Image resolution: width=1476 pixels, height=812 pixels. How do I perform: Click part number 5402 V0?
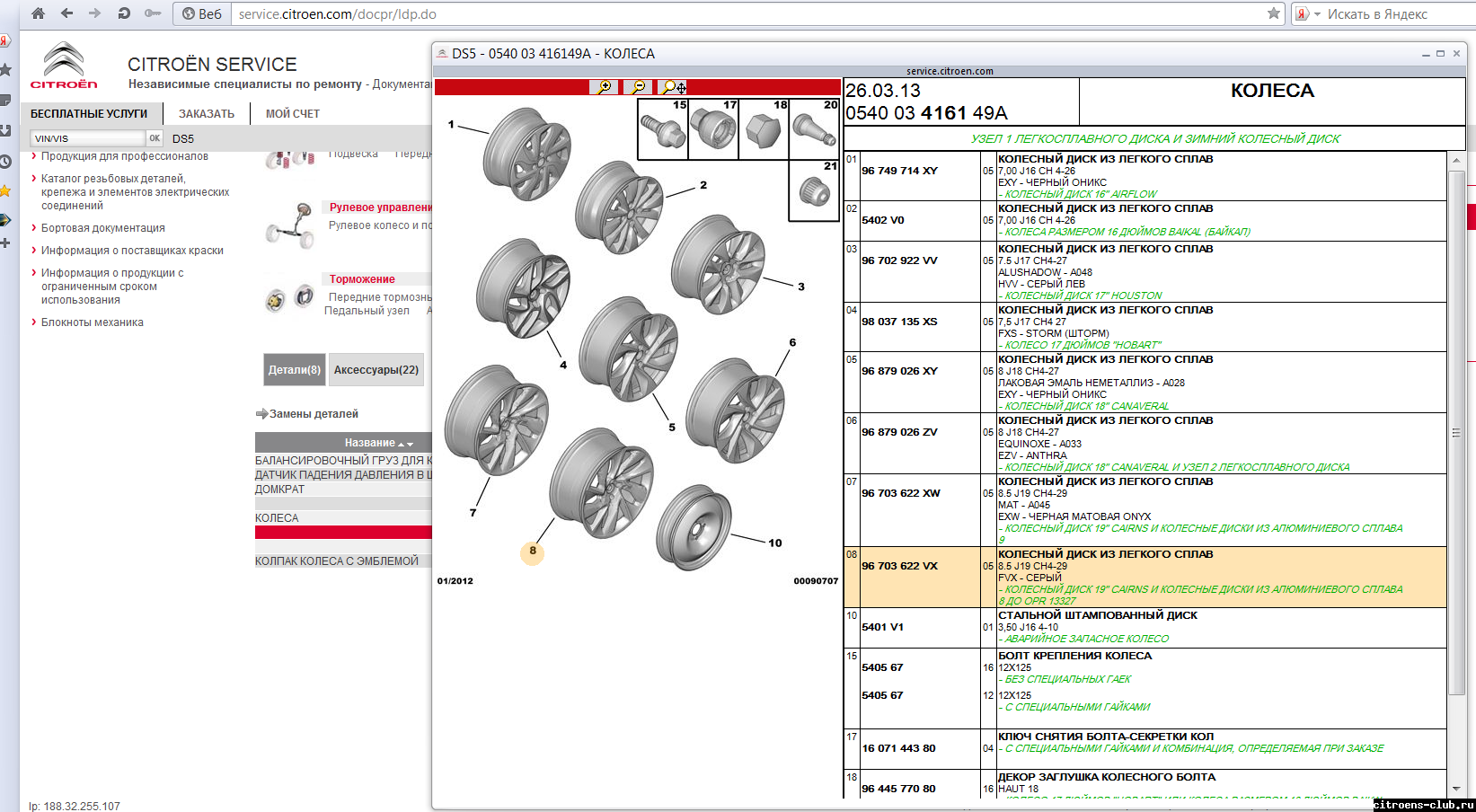coord(883,220)
